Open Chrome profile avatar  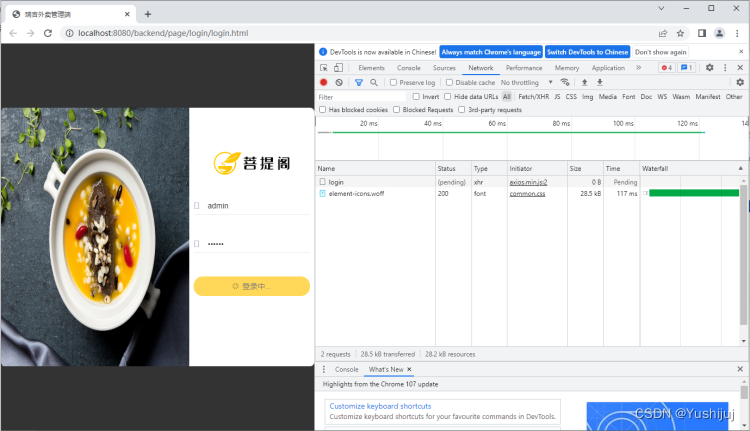pyautogui.click(x=719, y=33)
